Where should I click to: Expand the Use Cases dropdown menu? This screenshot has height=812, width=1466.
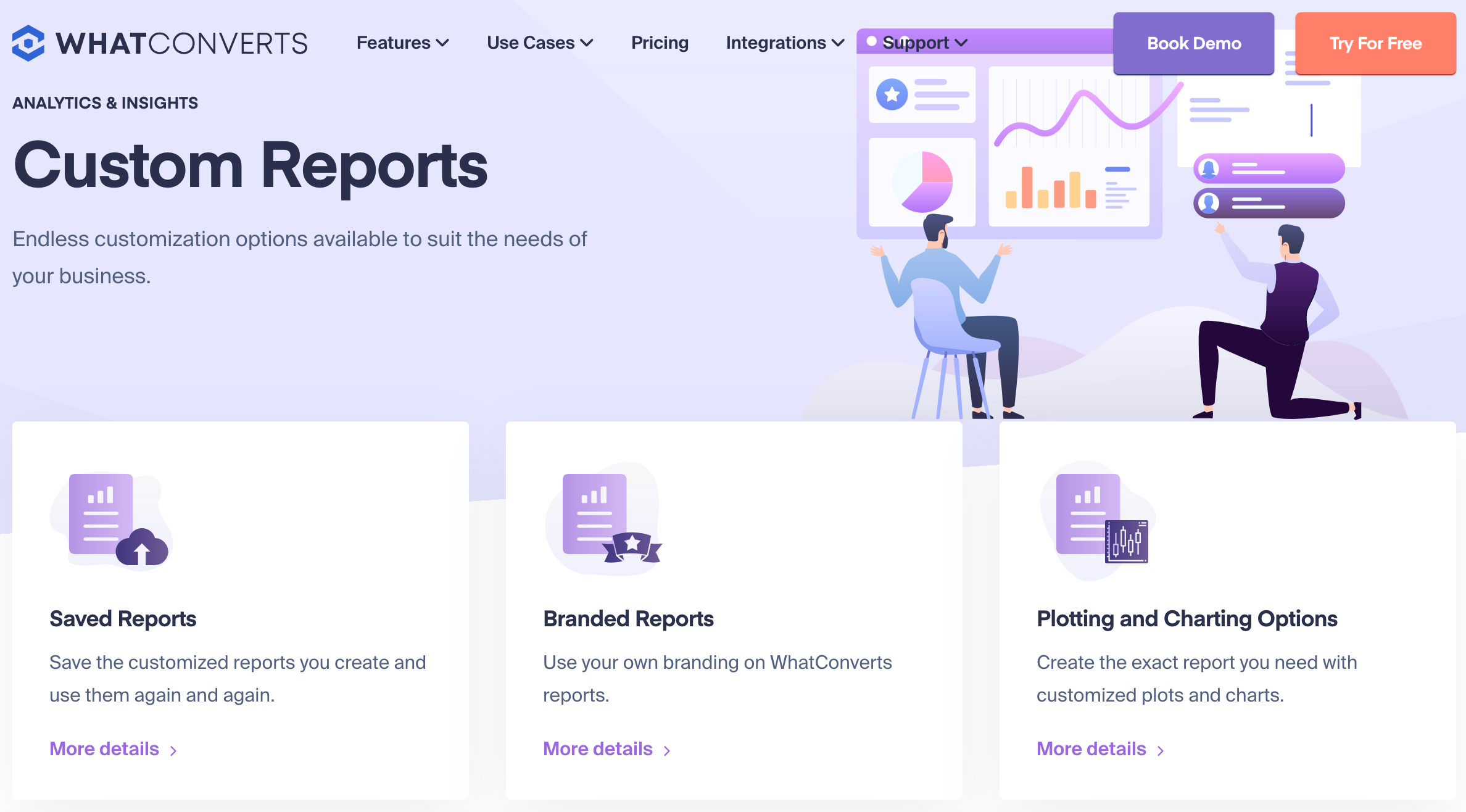[x=538, y=42]
